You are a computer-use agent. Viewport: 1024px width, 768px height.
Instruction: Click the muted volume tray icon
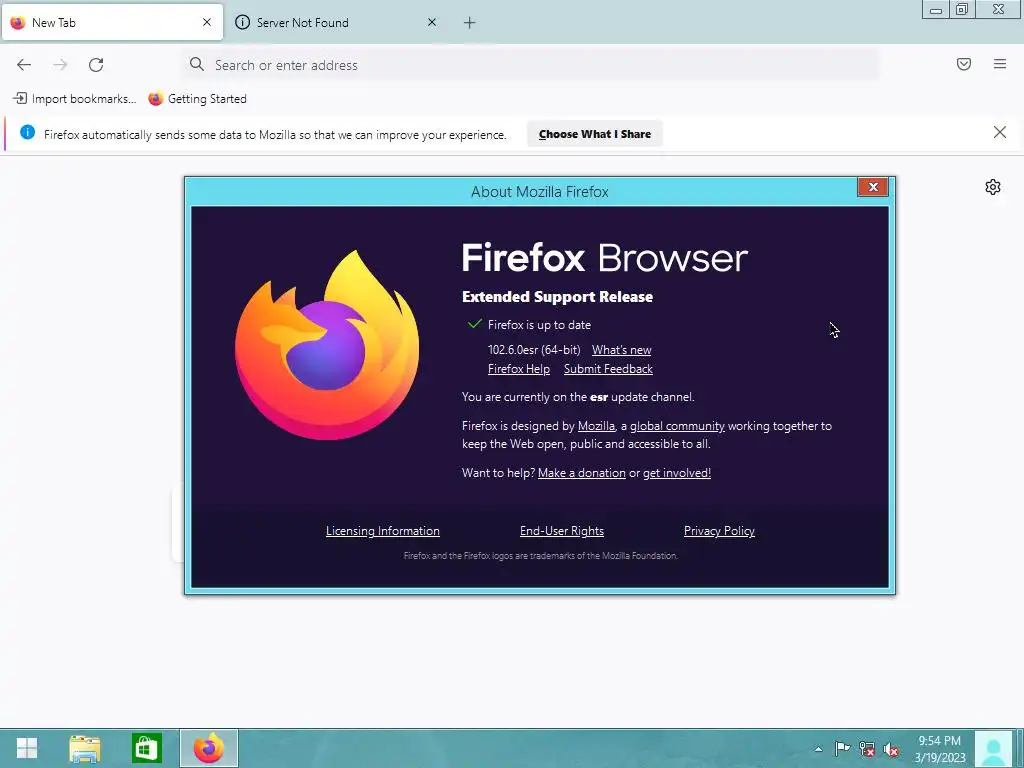point(891,750)
